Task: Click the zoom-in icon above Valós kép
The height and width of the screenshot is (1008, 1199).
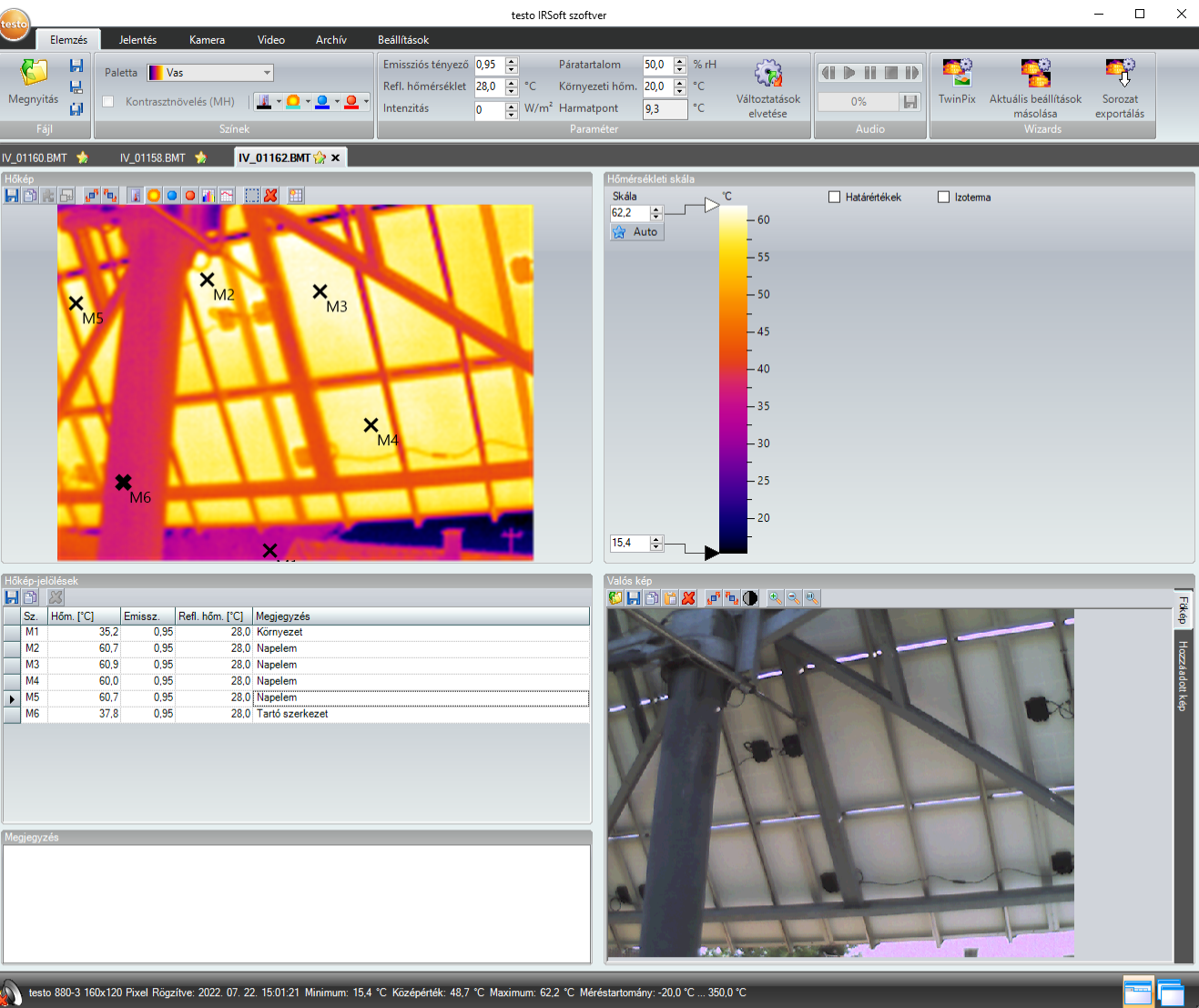Action: (x=775, y=598)
